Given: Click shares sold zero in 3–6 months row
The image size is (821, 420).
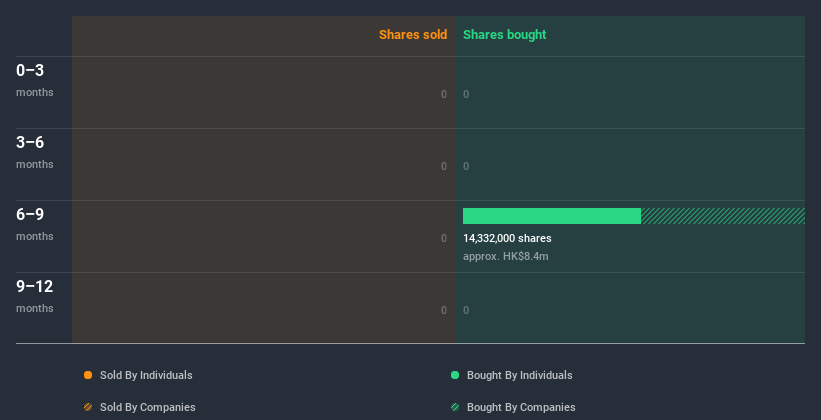Looking at the screenshot, I should (444, 167).
